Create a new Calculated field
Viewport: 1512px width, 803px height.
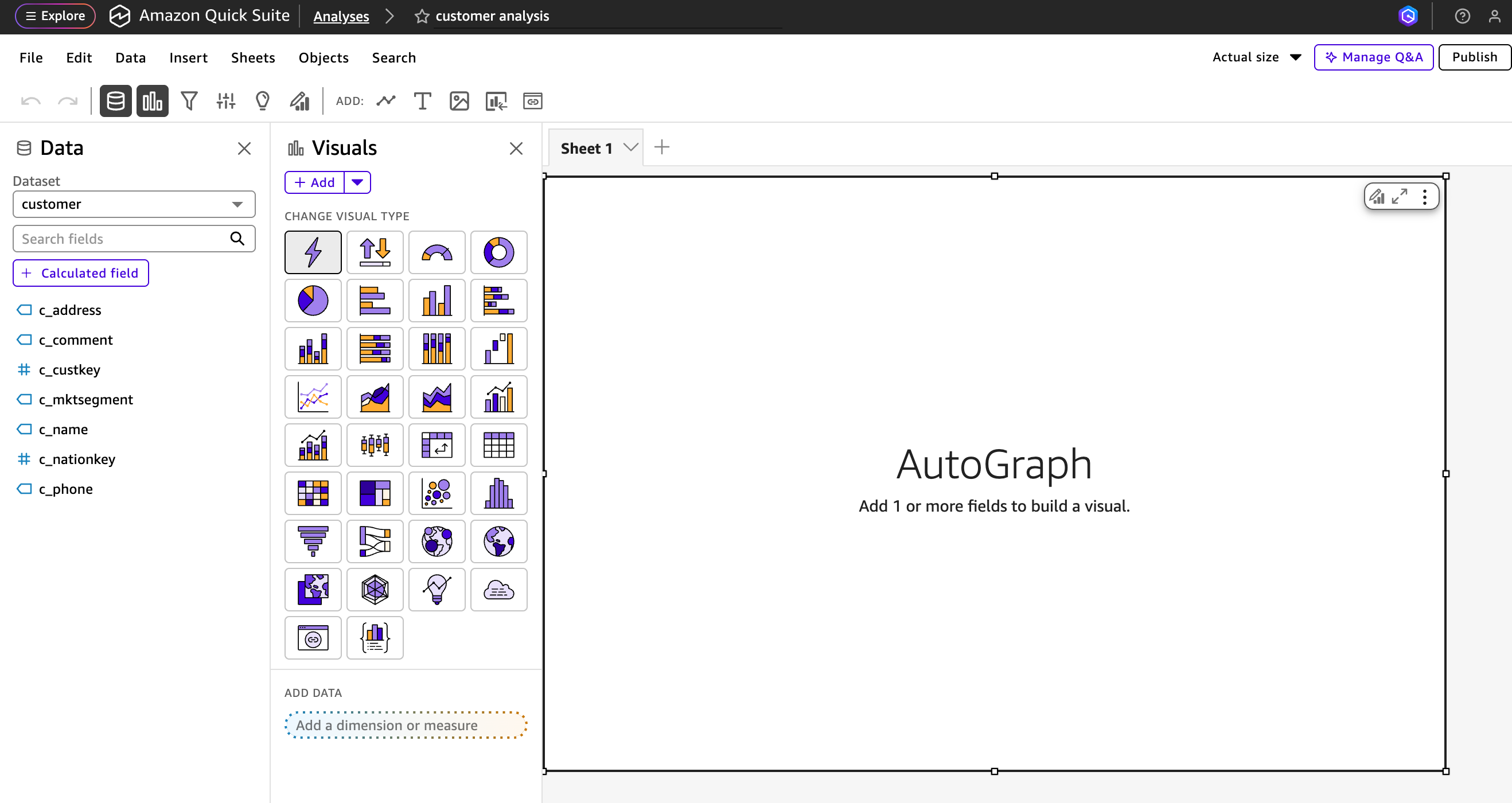tap(80, 273)
